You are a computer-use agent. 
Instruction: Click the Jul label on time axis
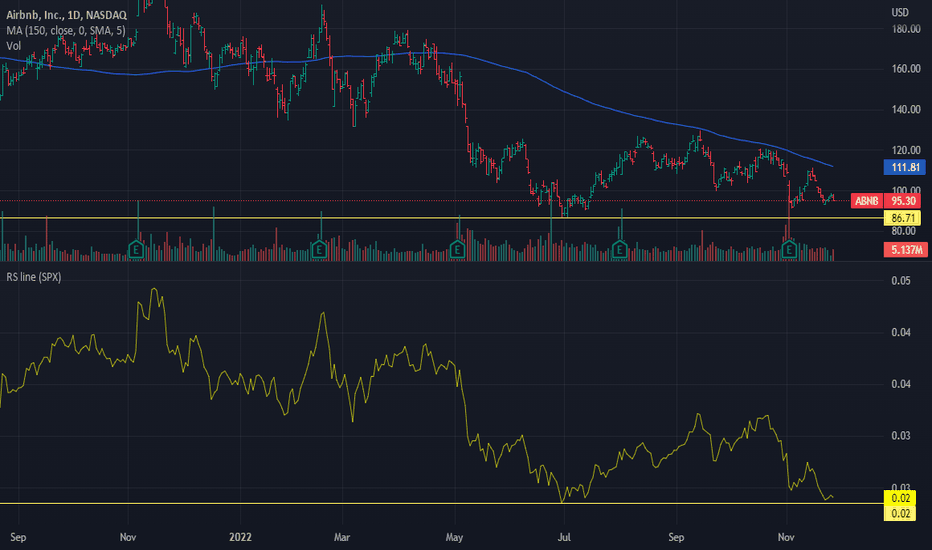pyautogui.click(x=564, y=537)
